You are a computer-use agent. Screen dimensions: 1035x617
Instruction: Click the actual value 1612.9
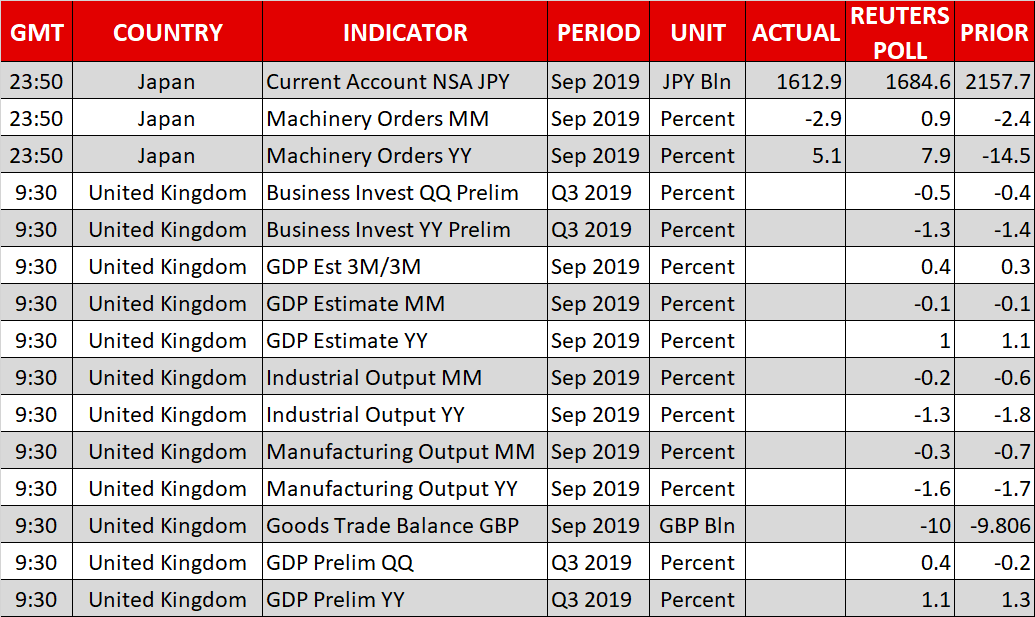click(x=809, y=82)
